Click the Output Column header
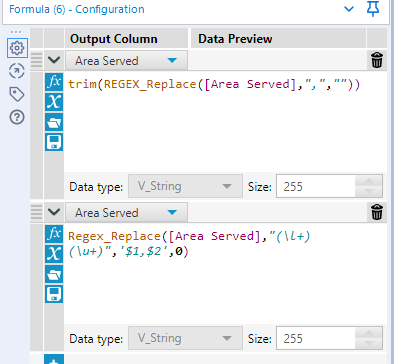This screenshot has height=364, width=394. [114, 39]
